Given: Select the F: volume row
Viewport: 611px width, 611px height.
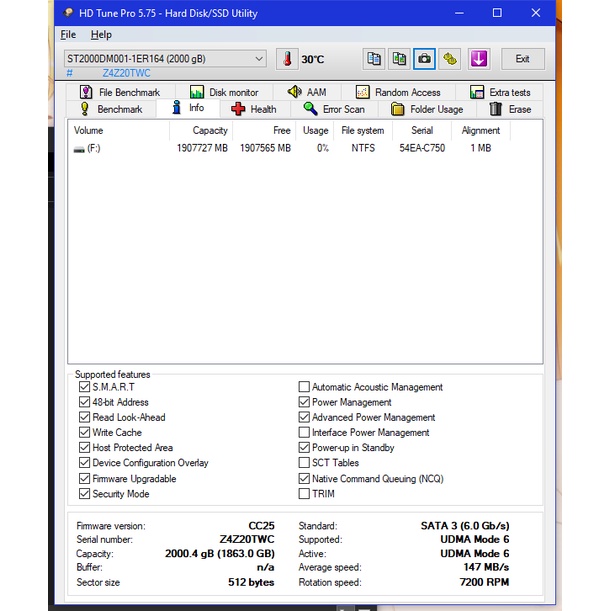Looking at the screenshot, I should (88, 148).
